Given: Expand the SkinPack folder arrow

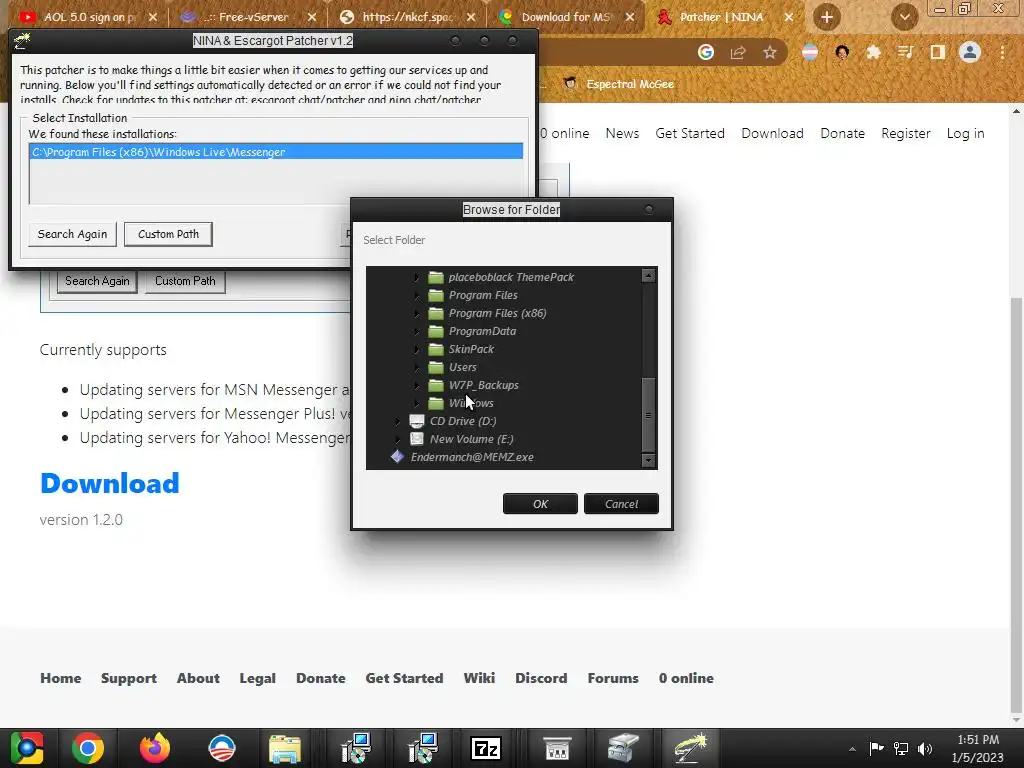Looking at the screenshot, I should click(416, 349).
